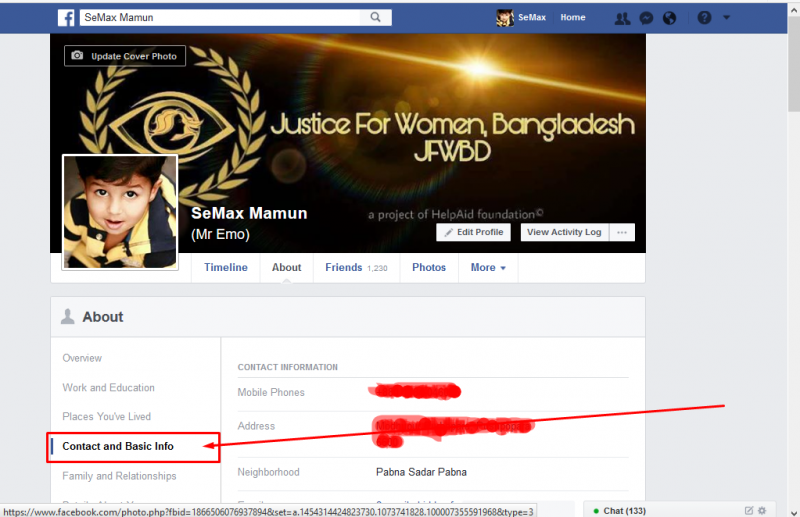
Task: Open the Messages icon
Action: [x=646, y=18]
